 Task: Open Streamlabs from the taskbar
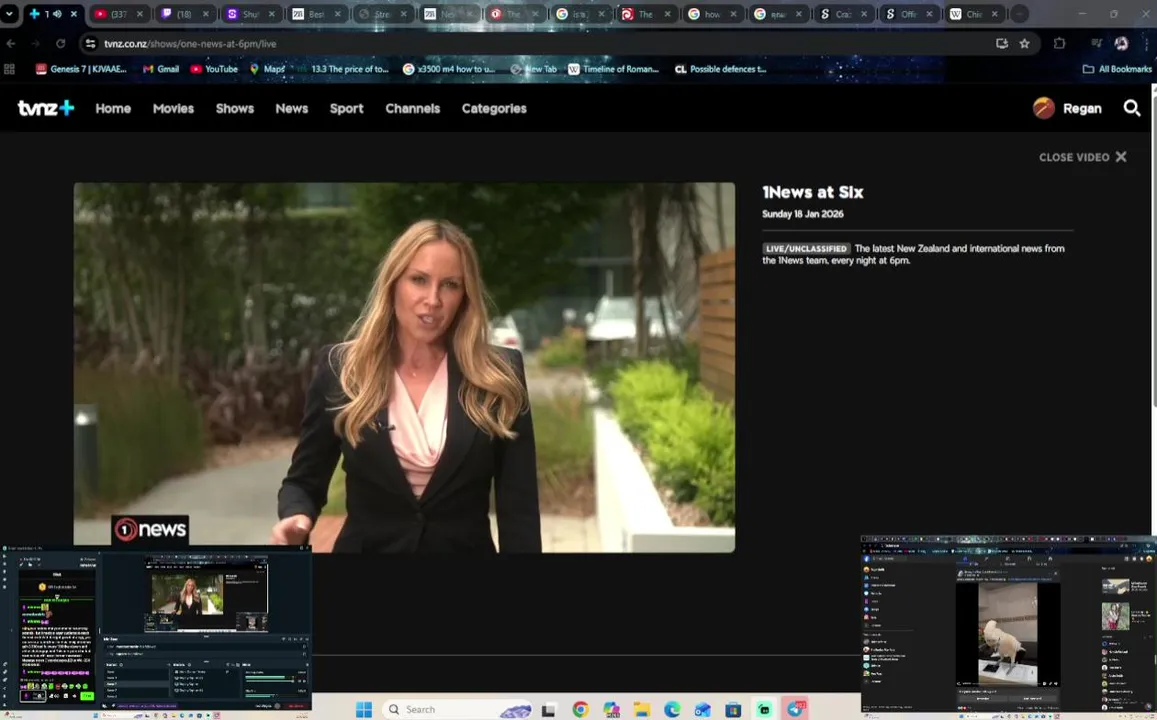pyautogui.click(x=764, y=710)
